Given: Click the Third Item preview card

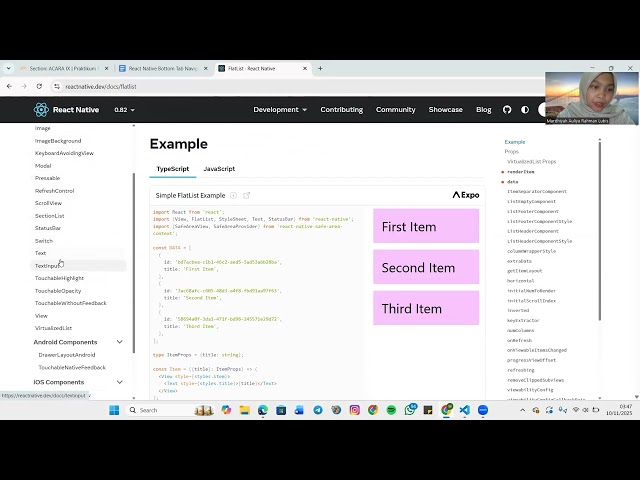Looking at the screenshot, I should (x=426, y=308).
